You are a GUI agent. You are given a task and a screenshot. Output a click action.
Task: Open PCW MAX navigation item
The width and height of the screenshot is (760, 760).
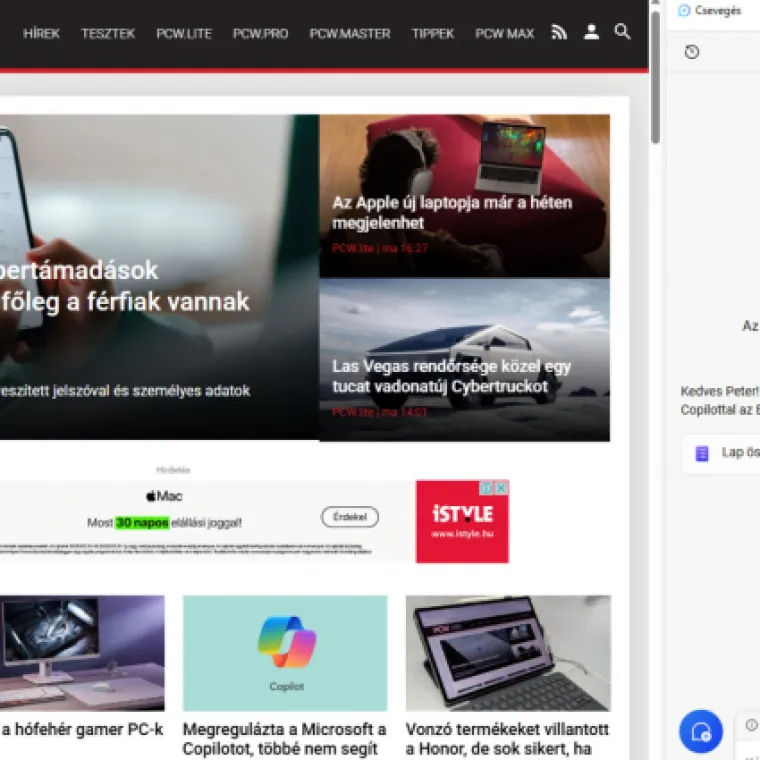(504, 33)
